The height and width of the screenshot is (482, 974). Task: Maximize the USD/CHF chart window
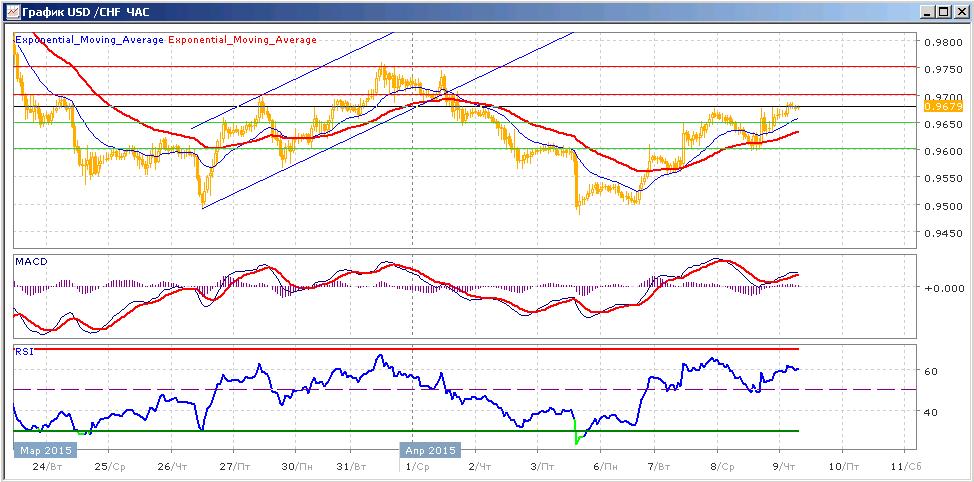click(944, 12)
